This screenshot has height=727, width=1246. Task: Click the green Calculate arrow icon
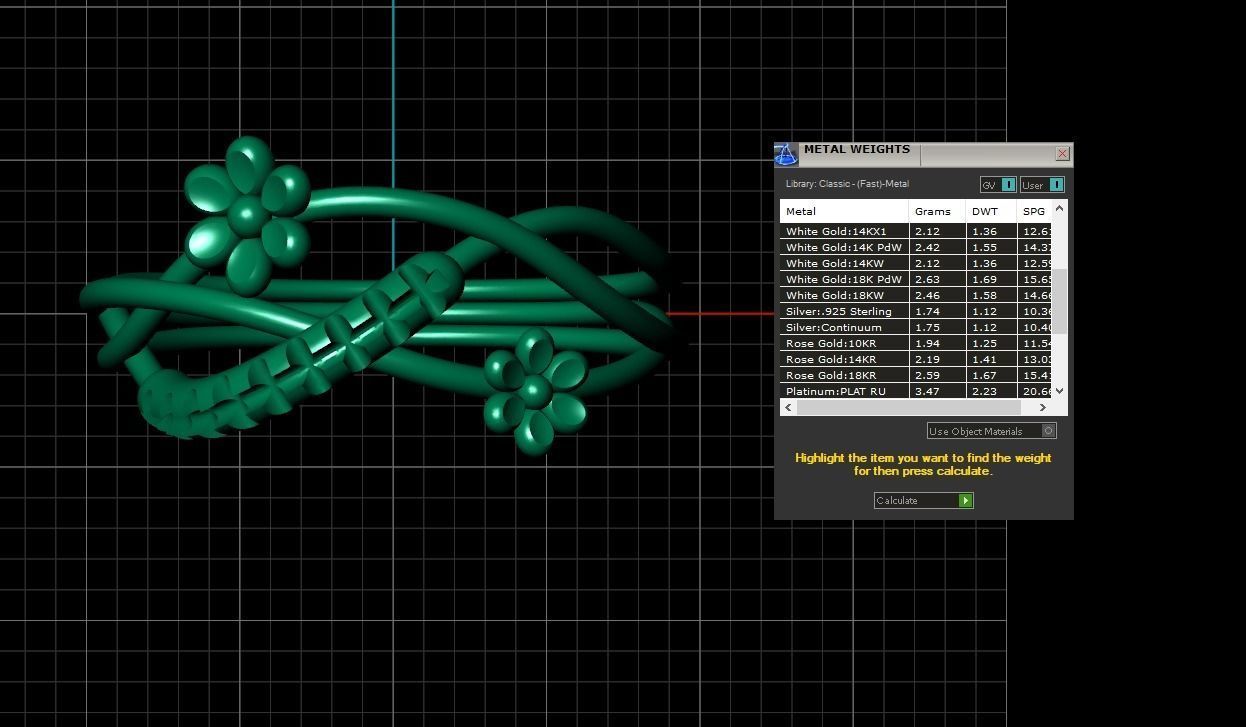[x=966, y=500]
